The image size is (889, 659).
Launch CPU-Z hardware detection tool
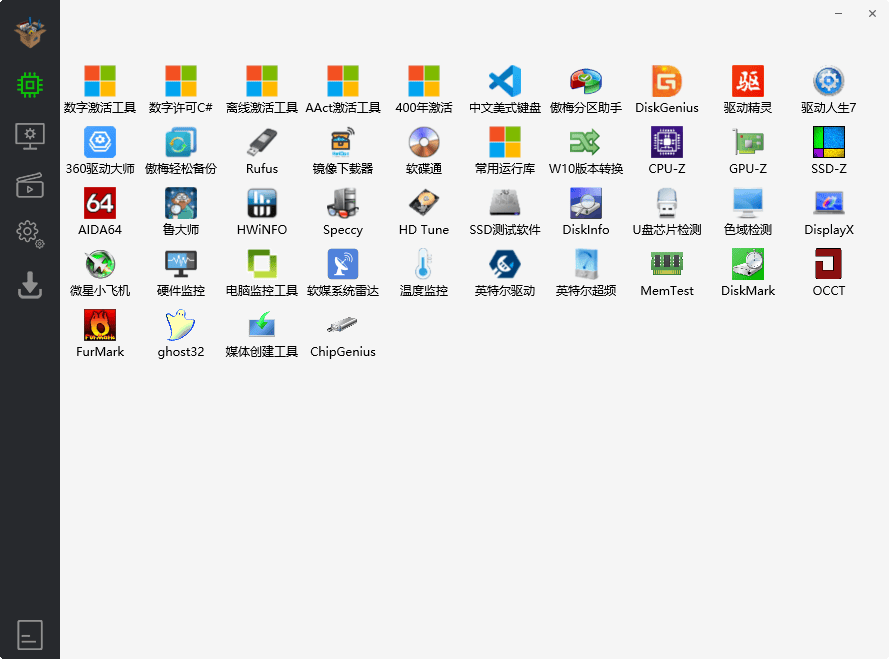tap(666, 150)
